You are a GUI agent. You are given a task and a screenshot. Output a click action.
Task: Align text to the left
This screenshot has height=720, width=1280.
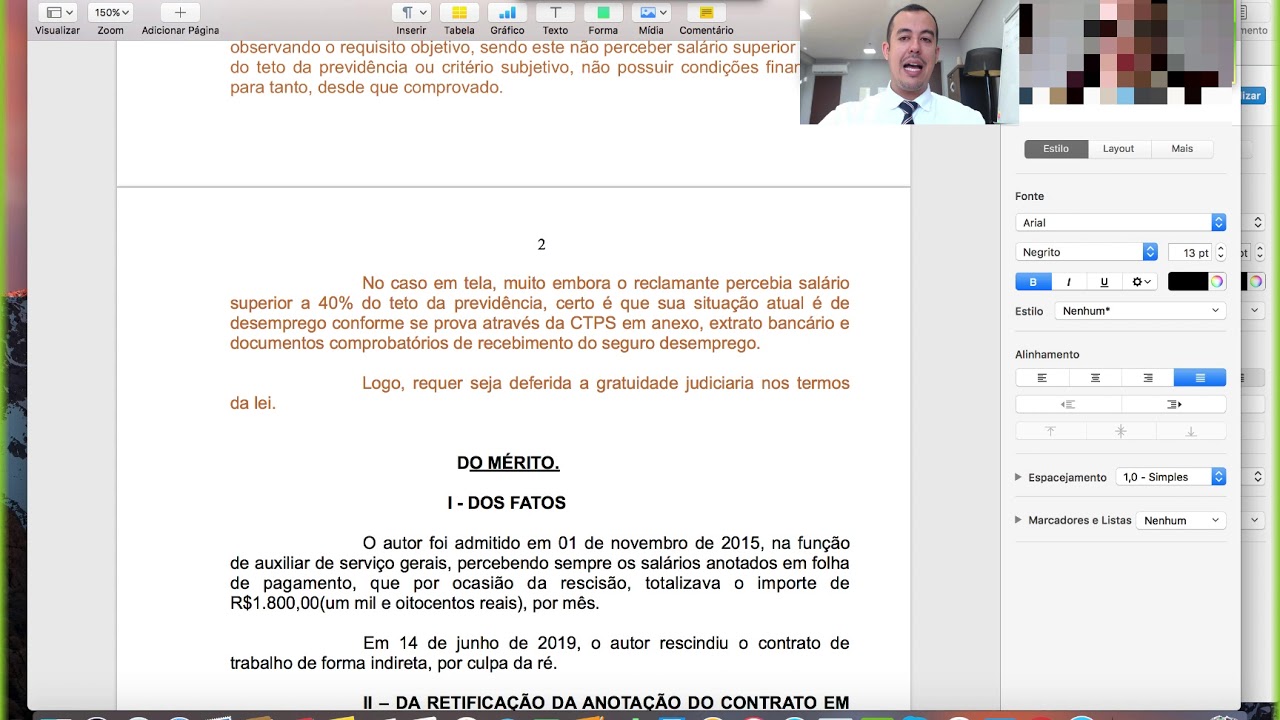click(x=1042, y=378)
